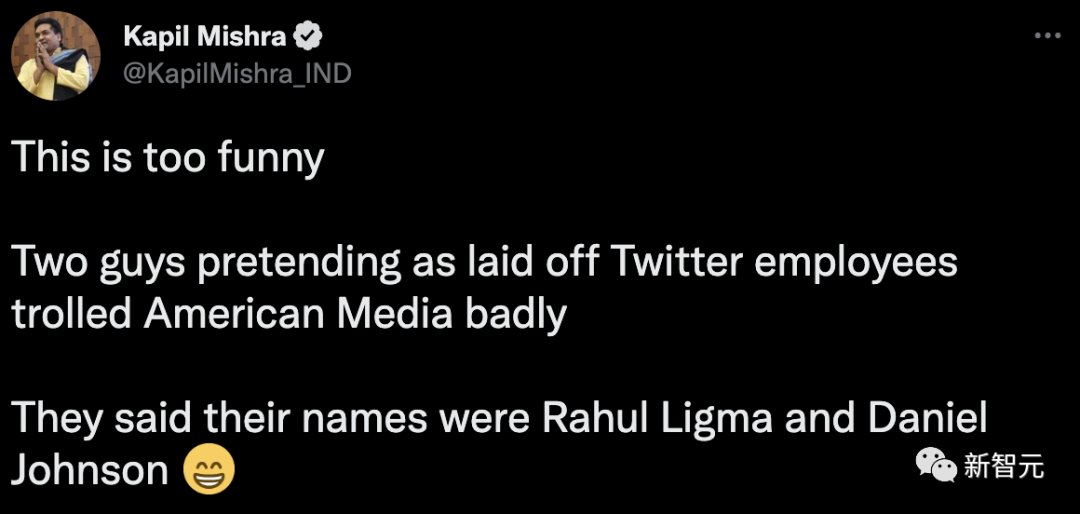Click the word "Twitter" in the tweet
This screenshot has width=1080, height=514.
click(x=680, y=262)
